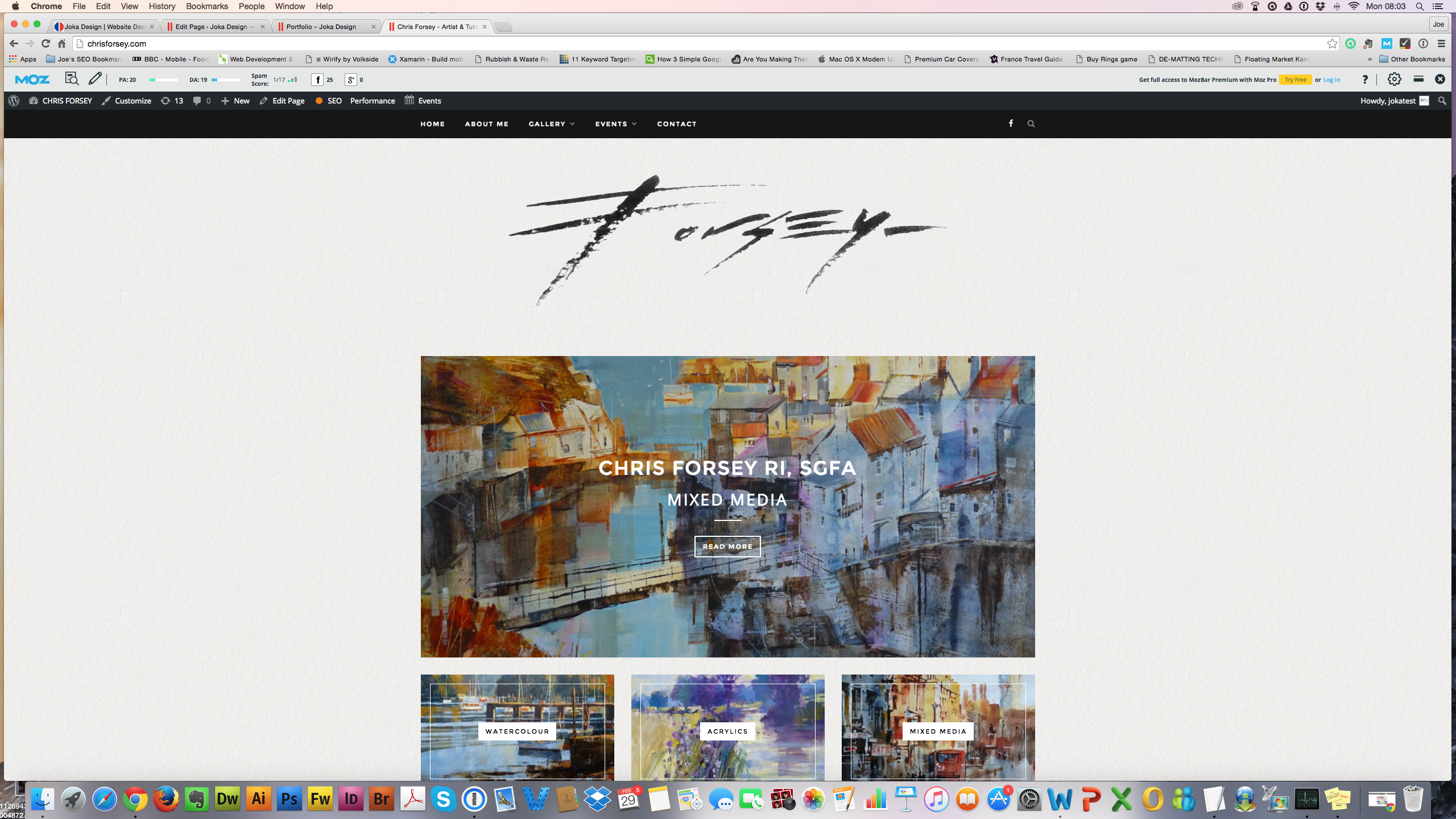Viewport: 1456px width, 819px height.
Task: Open WordPress updates showing 13
Action: (x=172, y=101)
